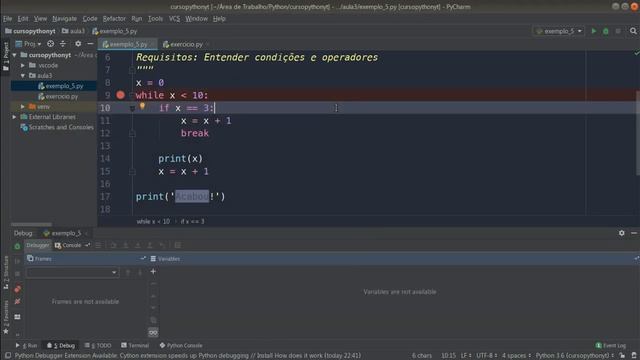Change the UTF-8 file encoding
The image size is (640, 360).
487,356
